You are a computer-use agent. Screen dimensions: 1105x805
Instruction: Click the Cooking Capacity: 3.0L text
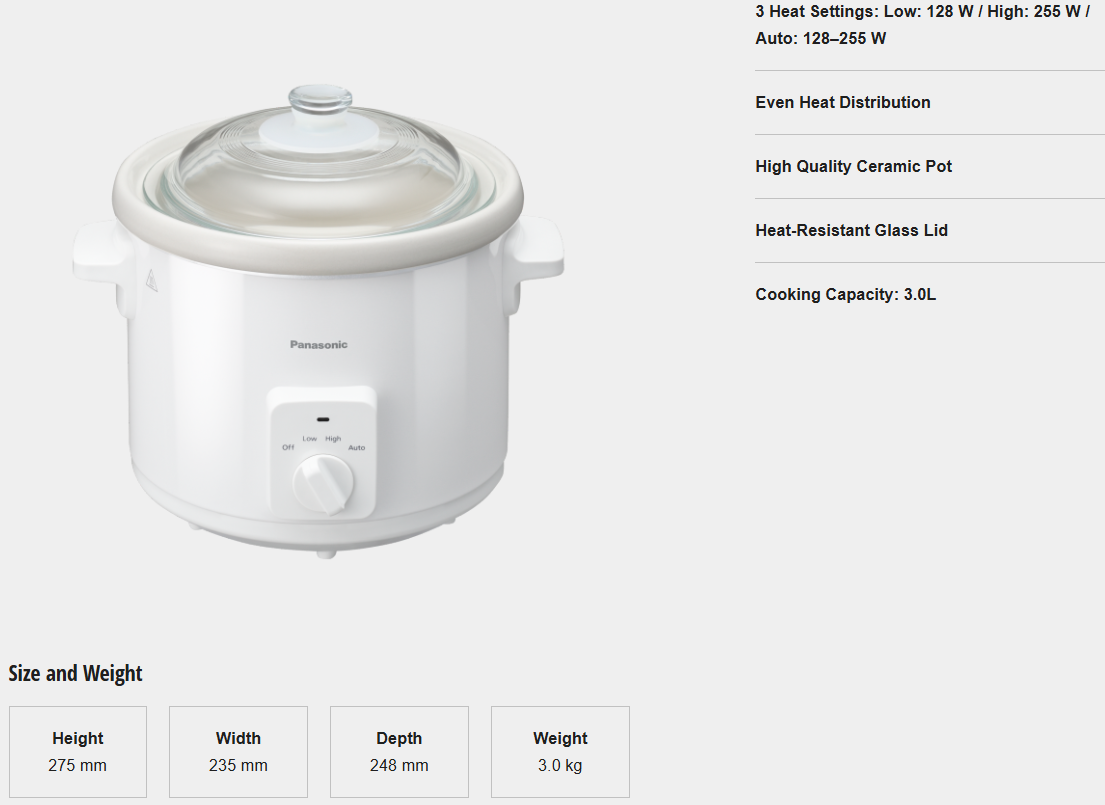pos(846,295)
